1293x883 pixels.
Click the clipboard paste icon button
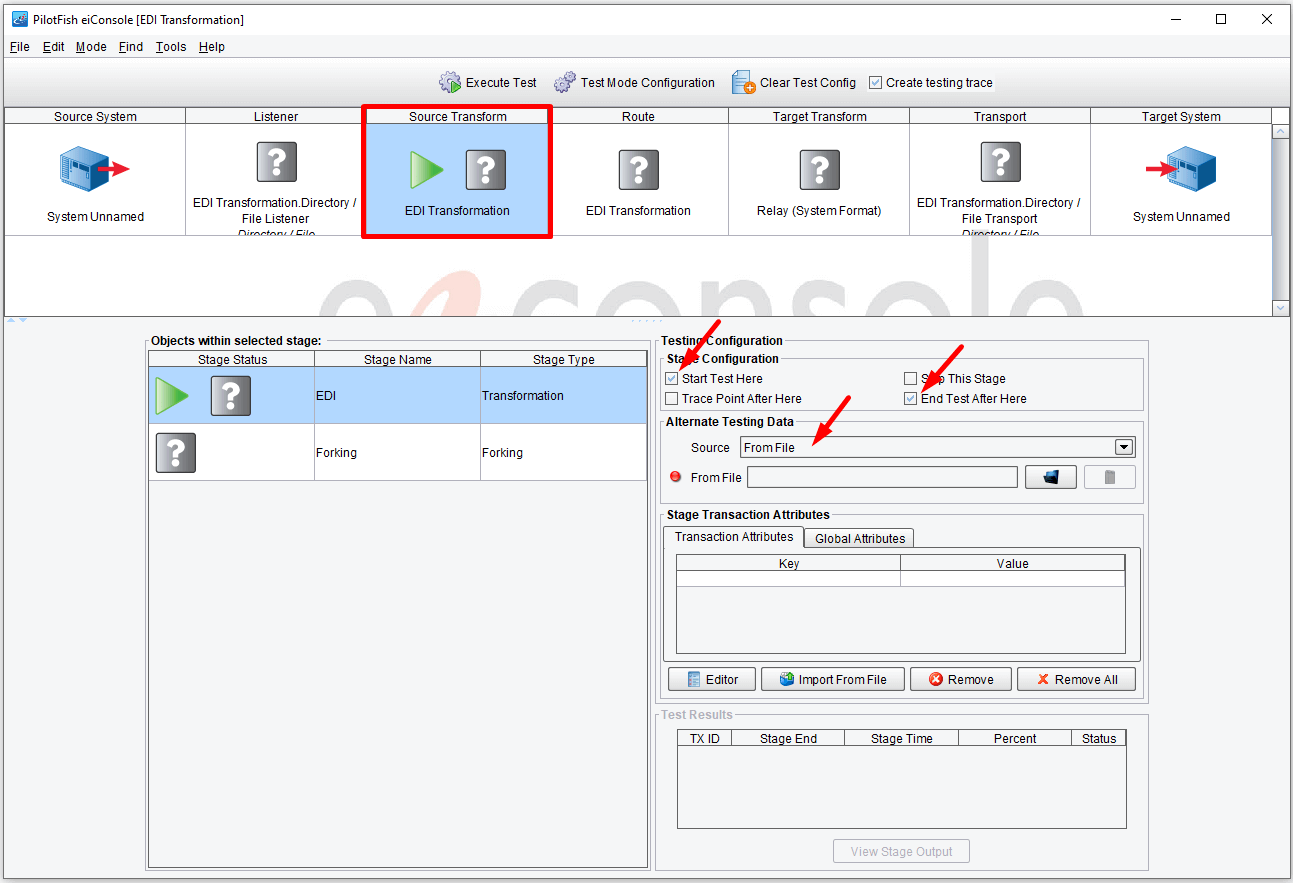coord(1110,477)
